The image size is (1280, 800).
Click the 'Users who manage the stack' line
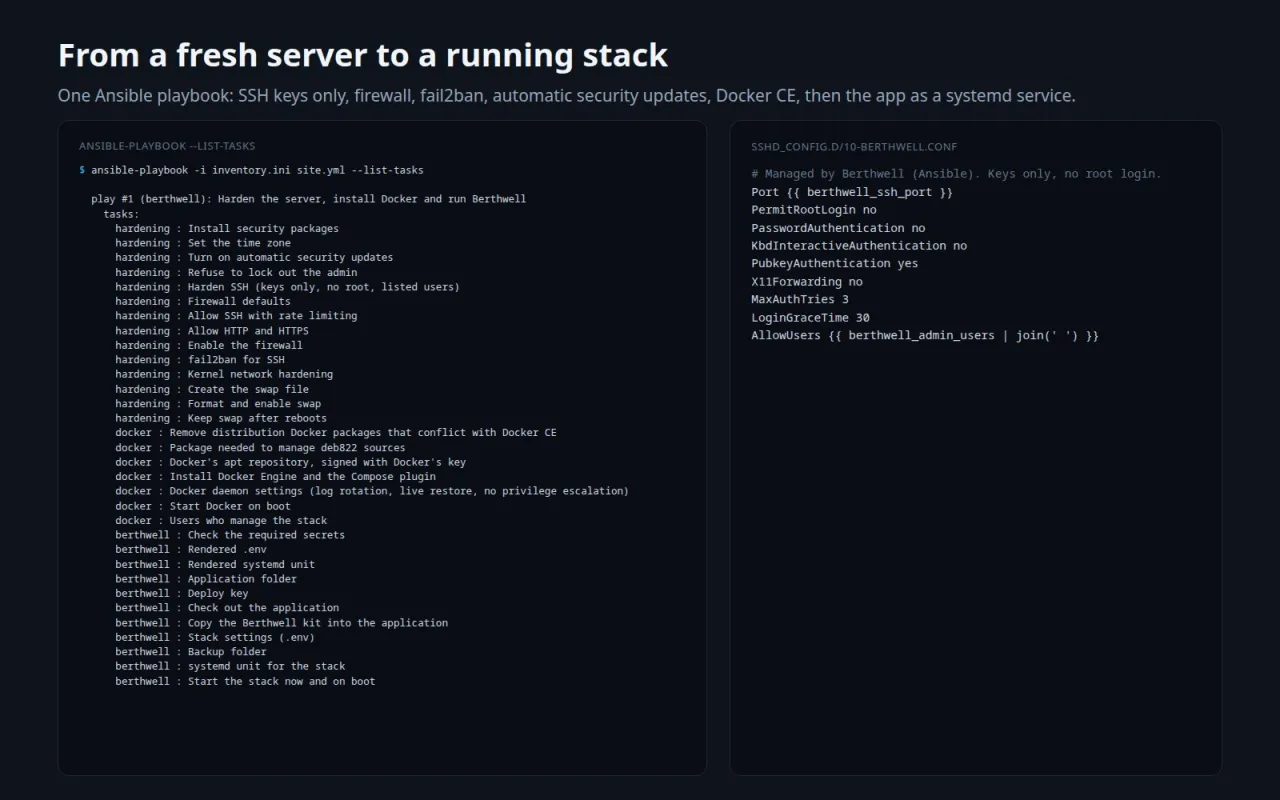tap(221, 520)
